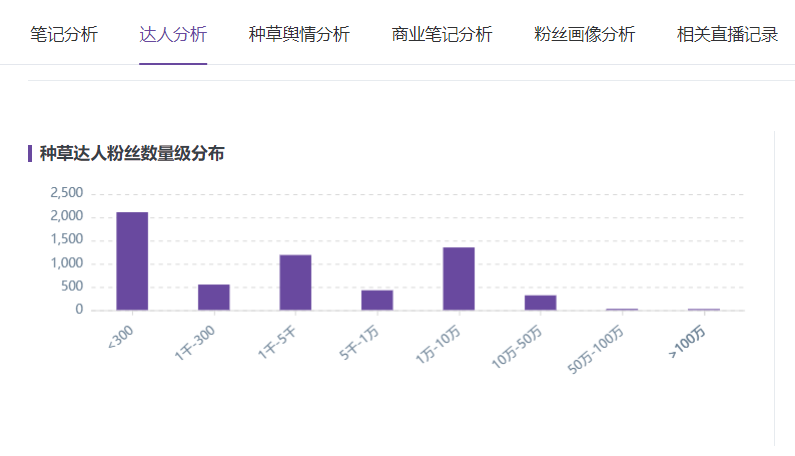Go to the 商业笔记分析 tab

pyautogui.click(x=442, y=35)
